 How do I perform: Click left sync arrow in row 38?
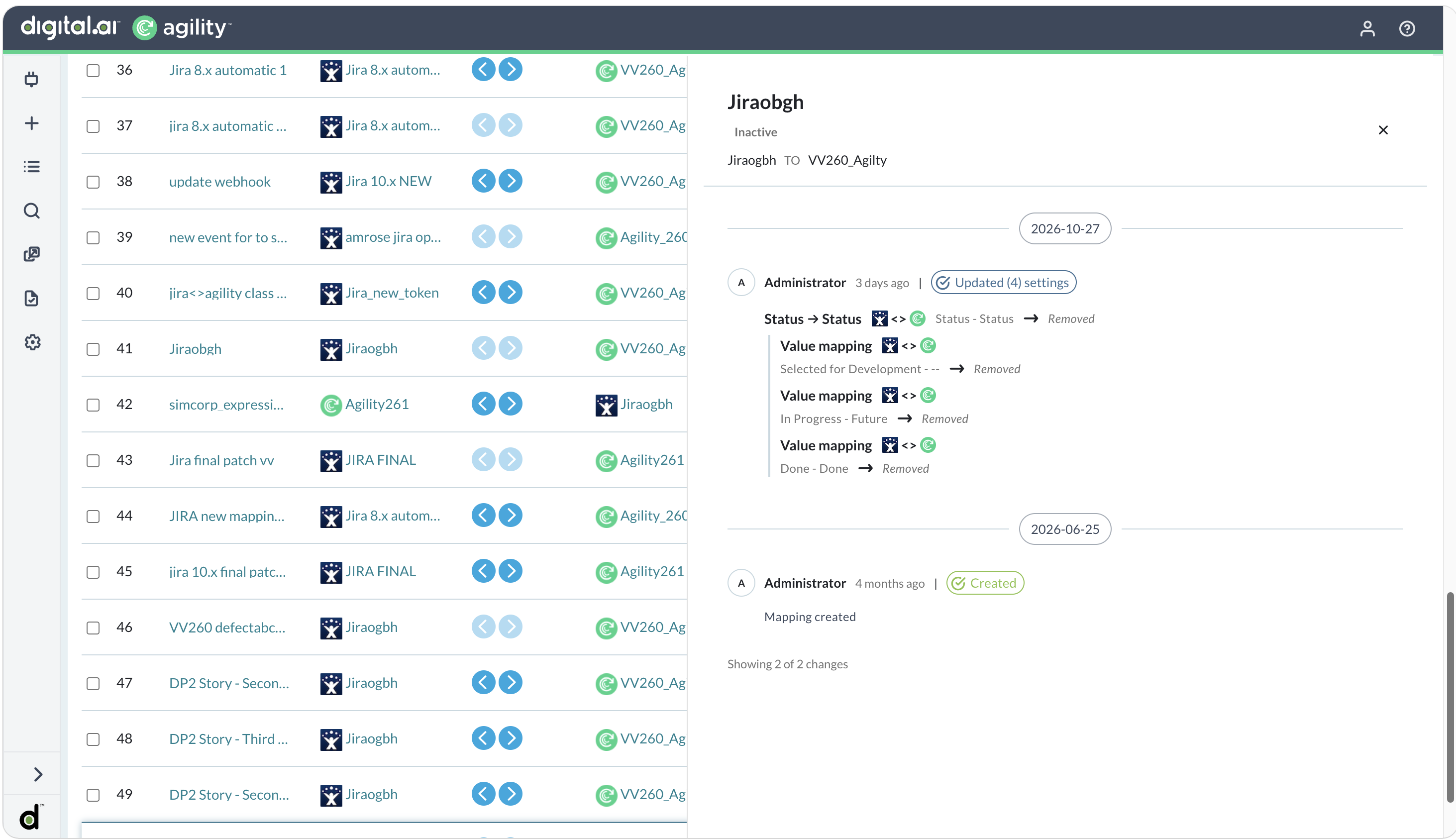point(483,181)
